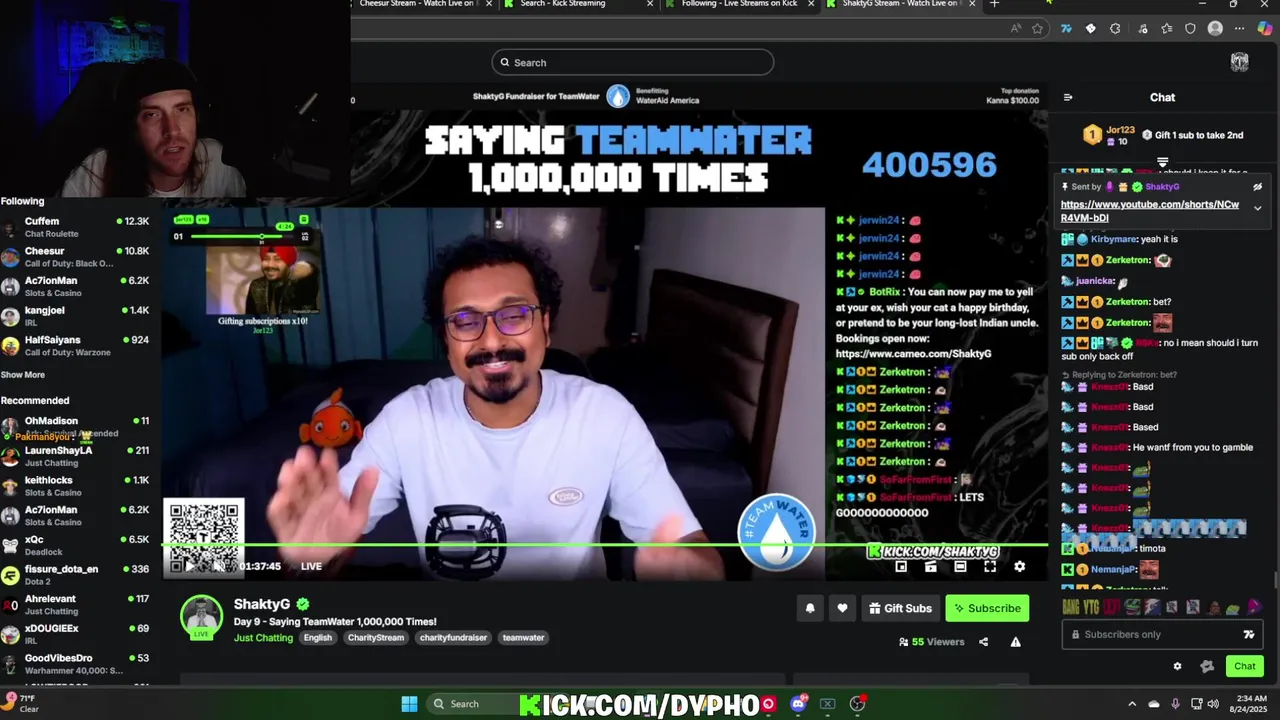Toggle the notification bell for ShaktyG
The height and width of the screenshot is (720, 1280).
pyautogui.click(x=810, y=608)
